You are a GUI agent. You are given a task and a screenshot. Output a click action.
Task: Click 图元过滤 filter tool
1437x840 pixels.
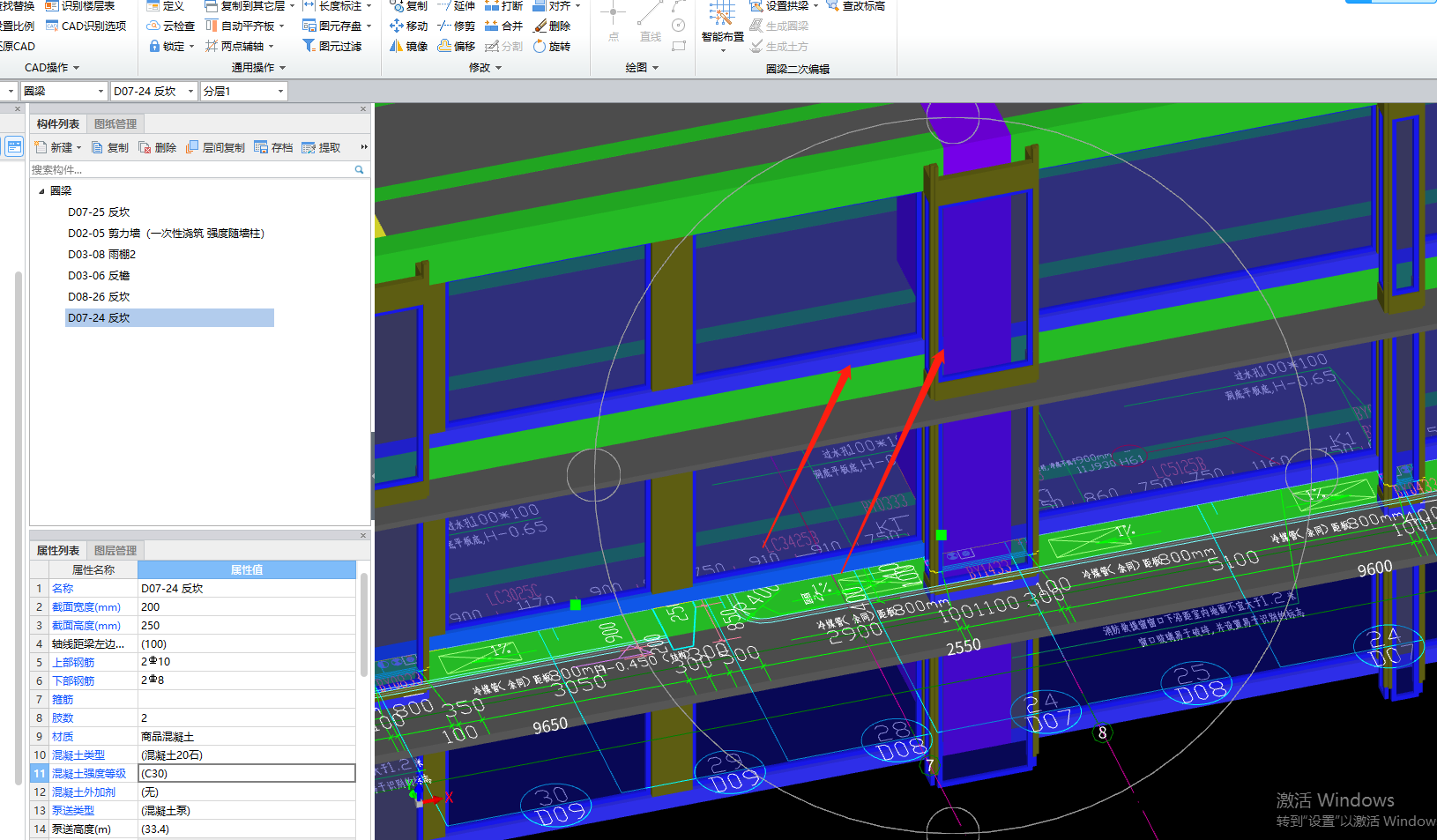(332, 46)
